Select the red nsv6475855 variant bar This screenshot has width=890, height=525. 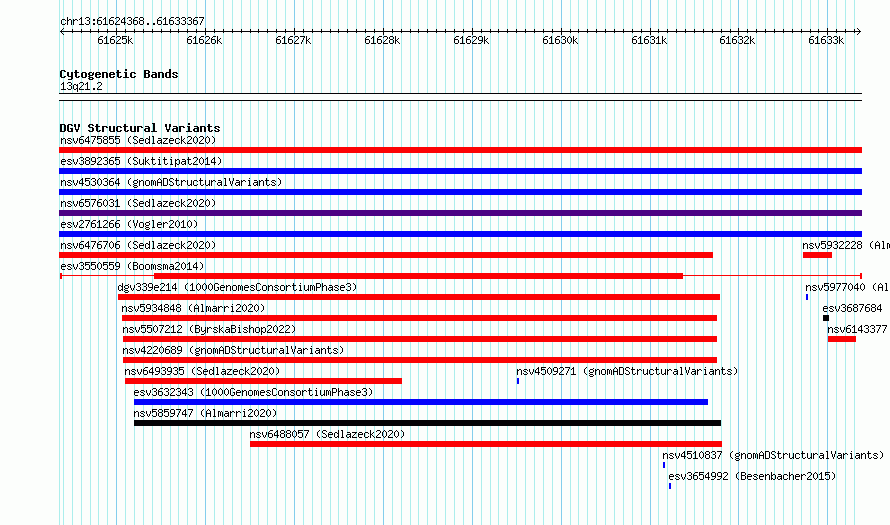tap(460, 150)
